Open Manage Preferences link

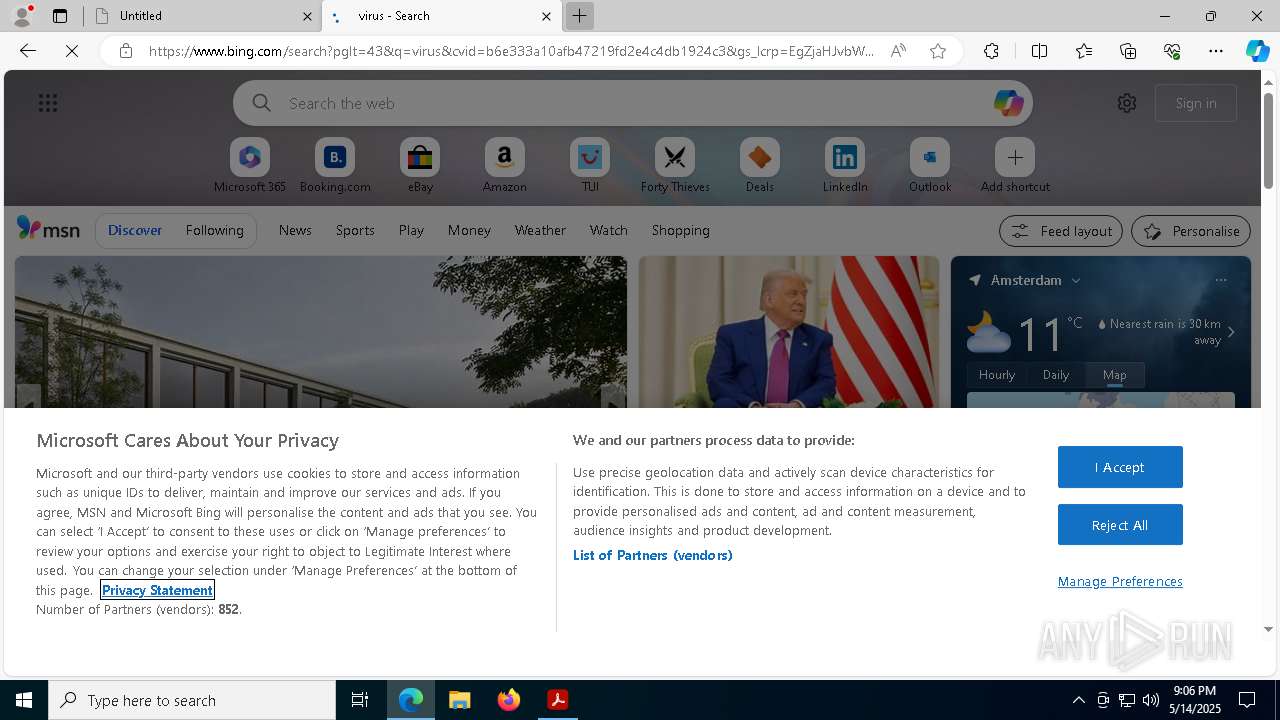pyautogui.click(x=1120, y=581)
